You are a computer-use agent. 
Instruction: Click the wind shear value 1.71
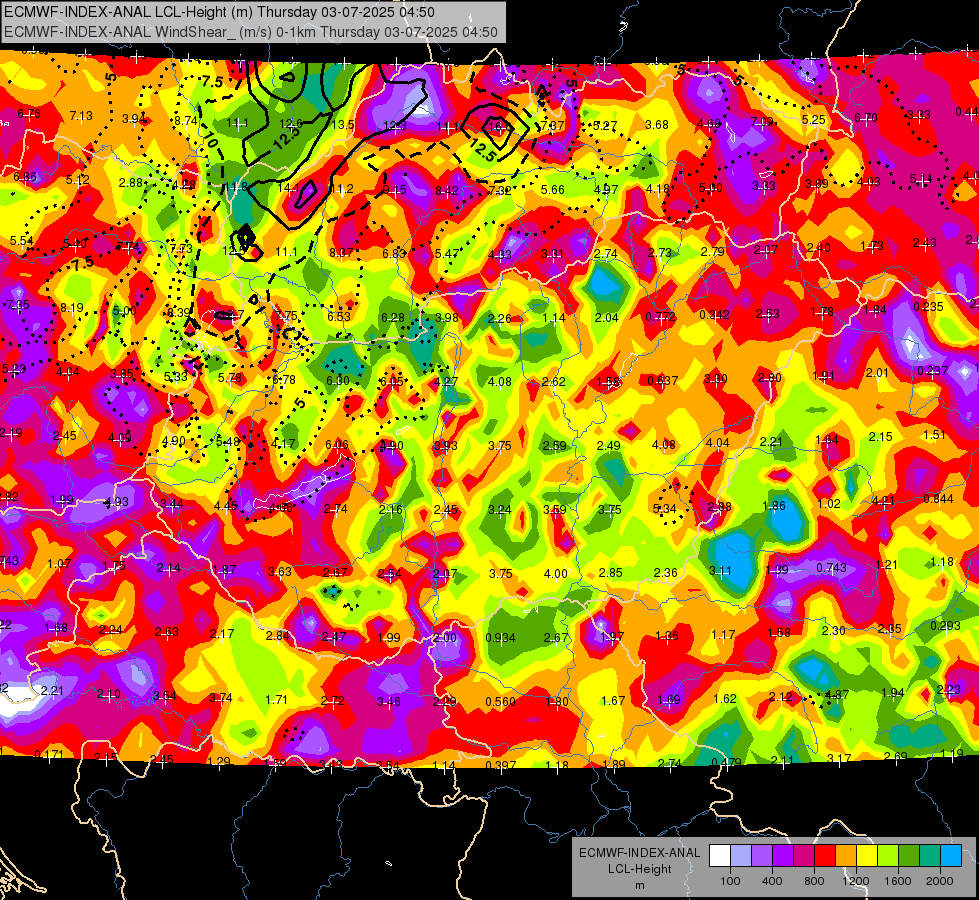pos(277,700)
